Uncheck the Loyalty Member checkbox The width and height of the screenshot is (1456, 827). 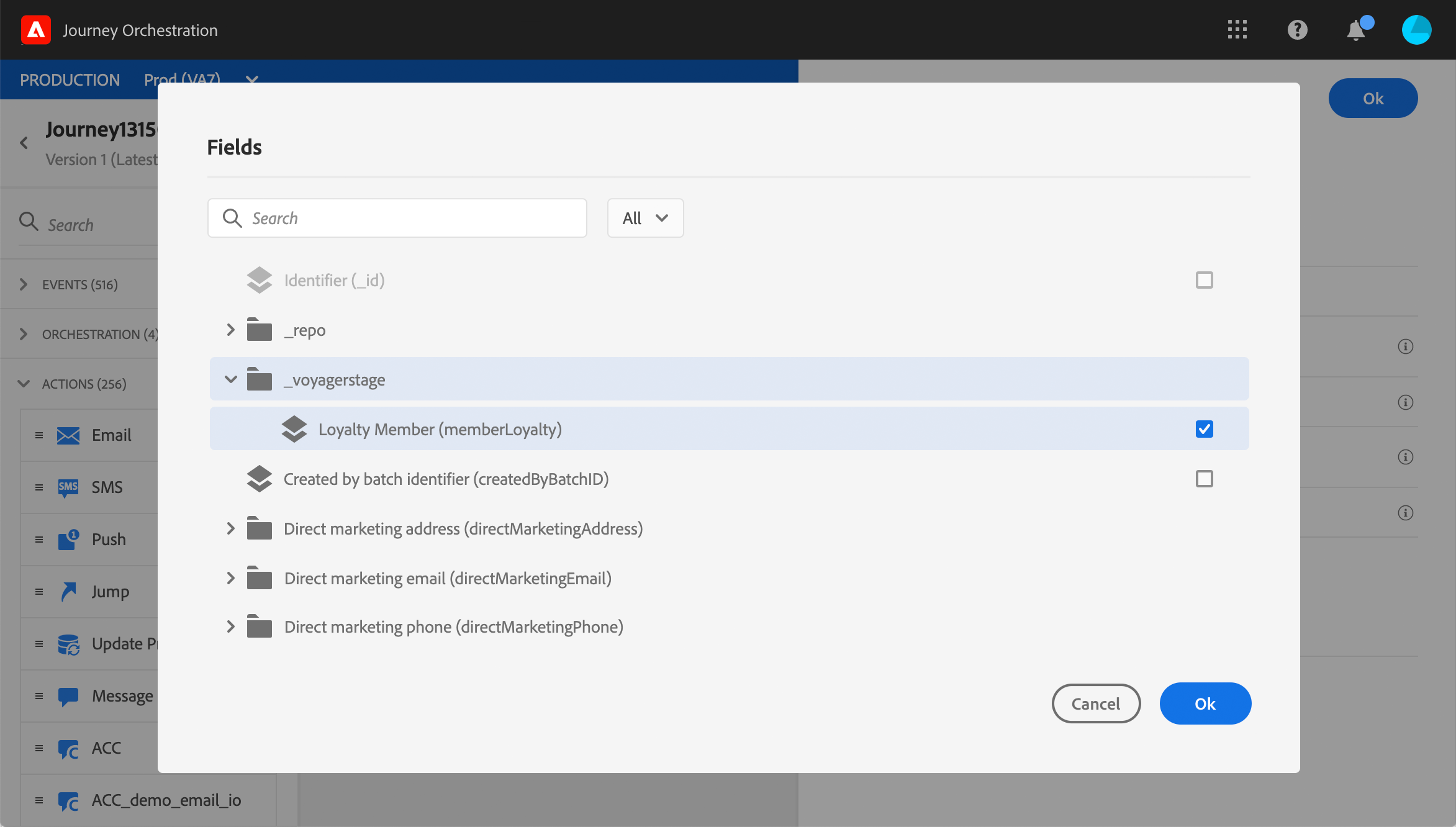click(1204, 429)
